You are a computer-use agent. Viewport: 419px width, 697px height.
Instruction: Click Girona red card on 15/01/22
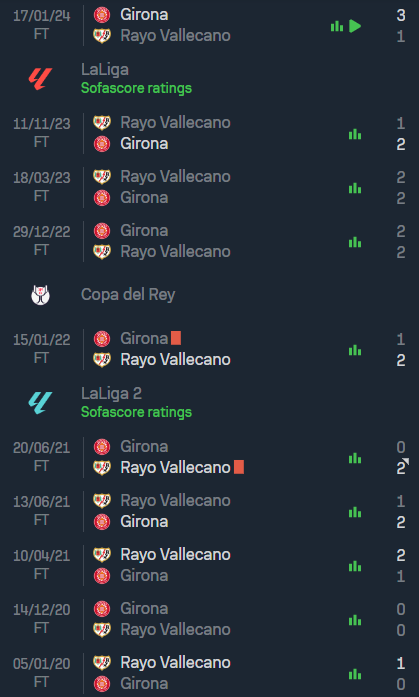(176, 338)
